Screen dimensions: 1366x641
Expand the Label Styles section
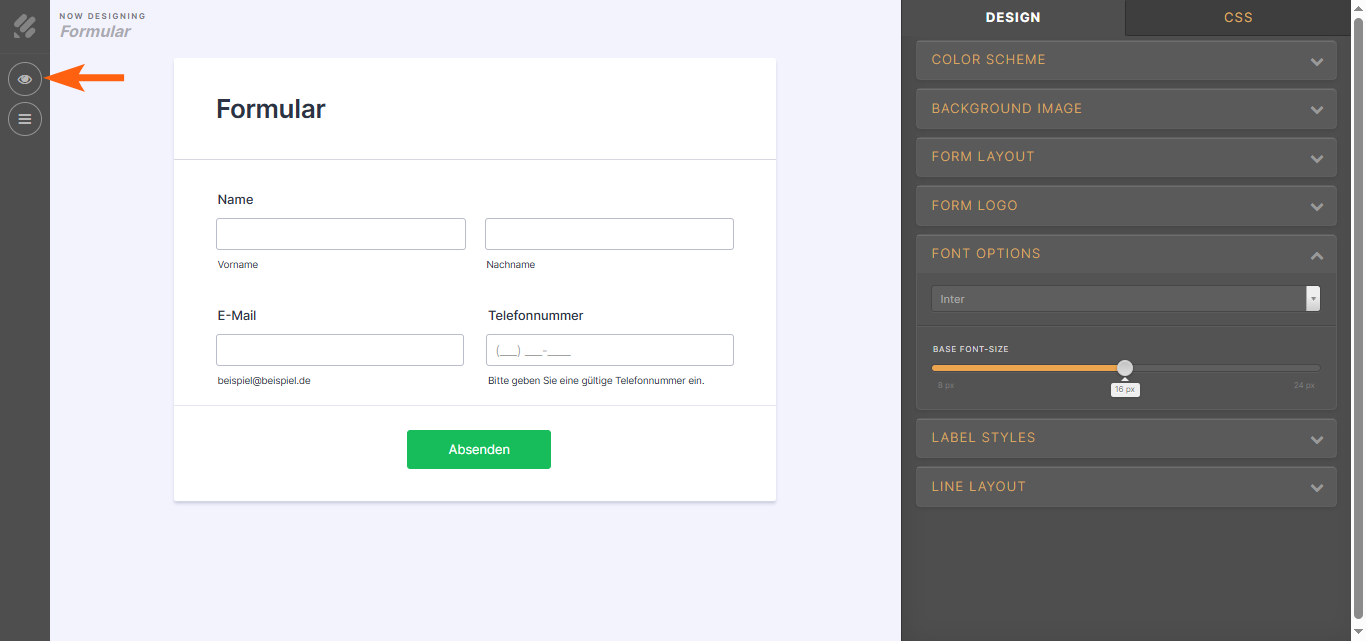point(1126,438)
